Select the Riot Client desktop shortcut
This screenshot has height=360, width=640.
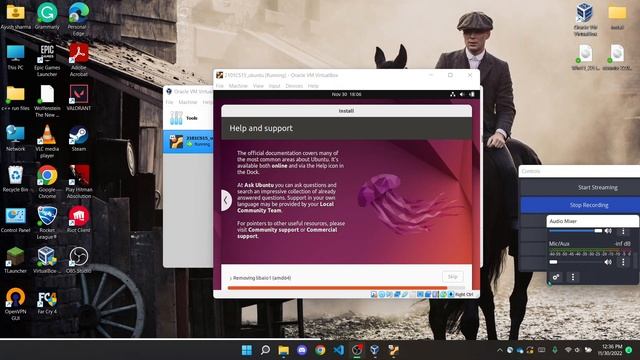[x=78, y=220]
